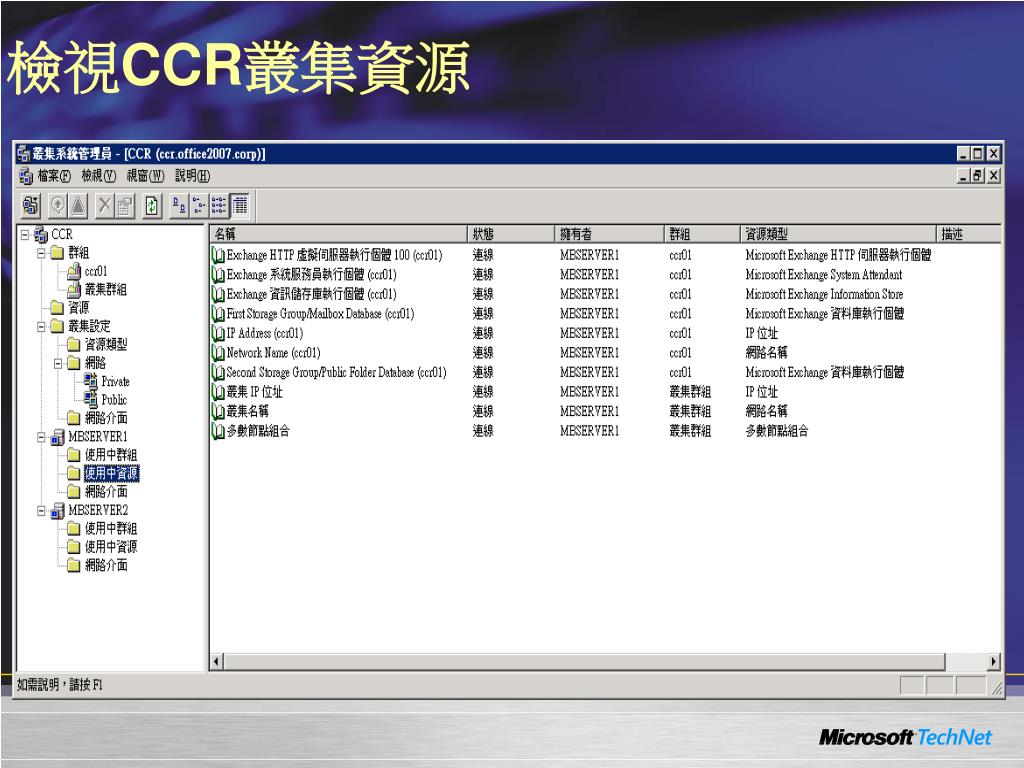Click the Private network icon in tree
This screenshot has height=768, width=1024.
[x=91, y=381]
